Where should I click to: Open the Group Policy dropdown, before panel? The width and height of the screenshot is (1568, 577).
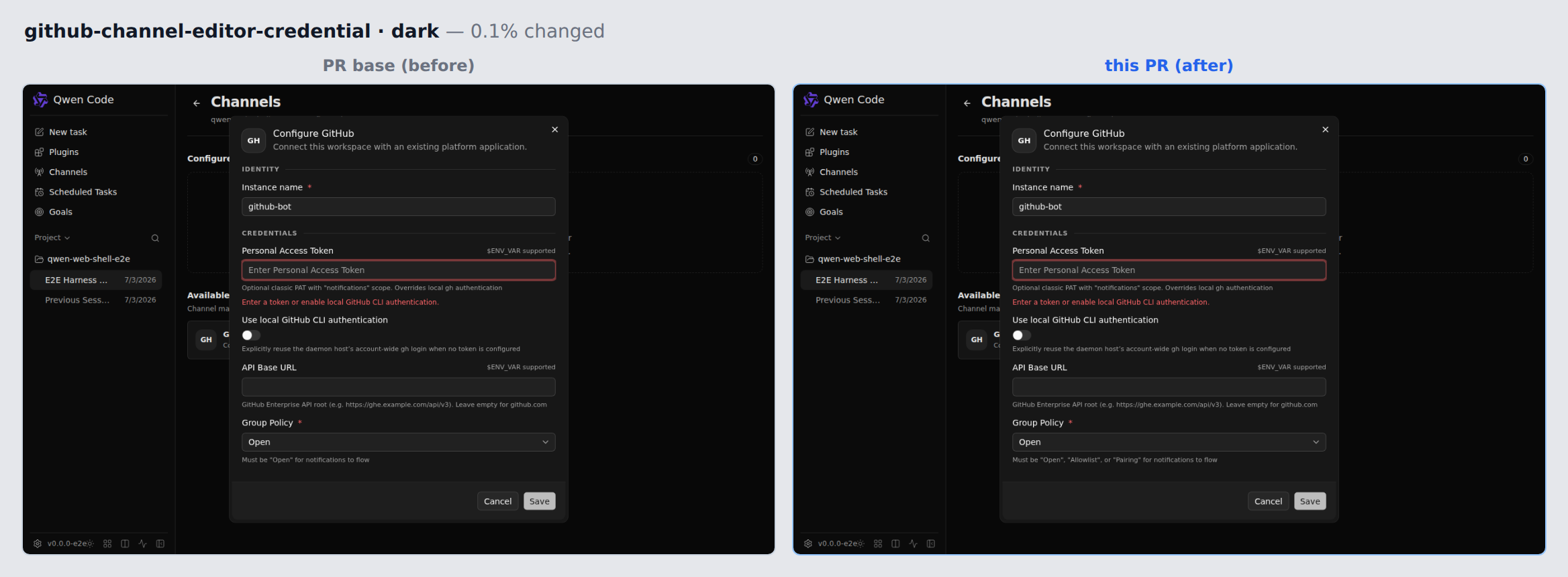399,442
